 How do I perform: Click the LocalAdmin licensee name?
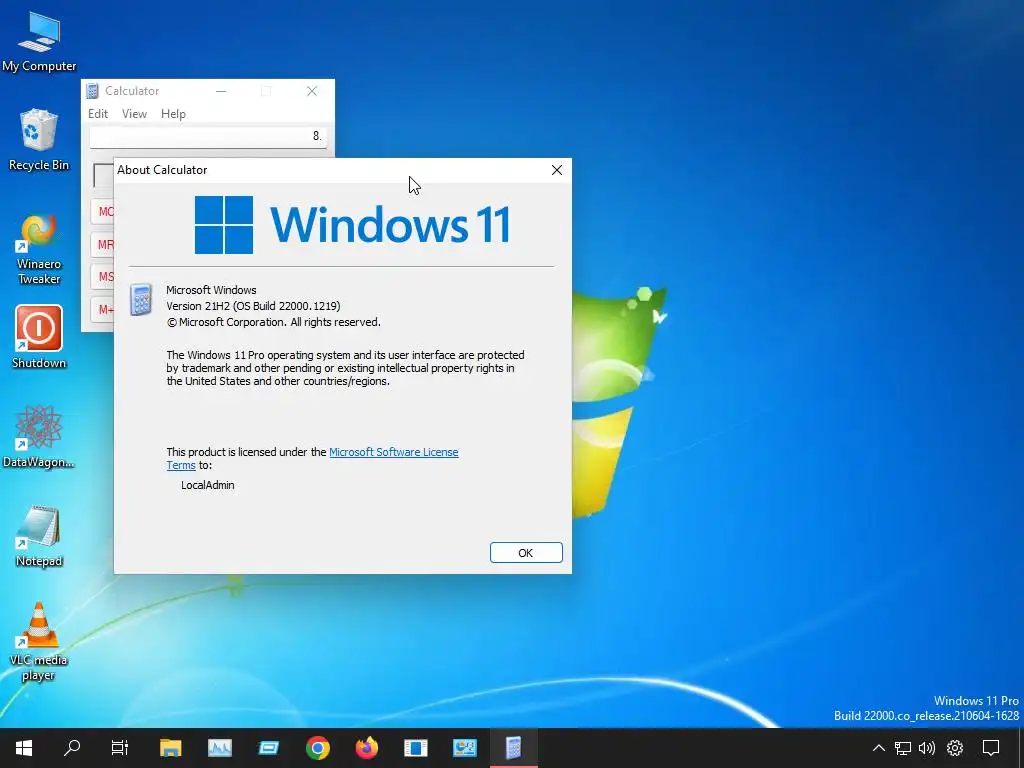tap(208, 485)
